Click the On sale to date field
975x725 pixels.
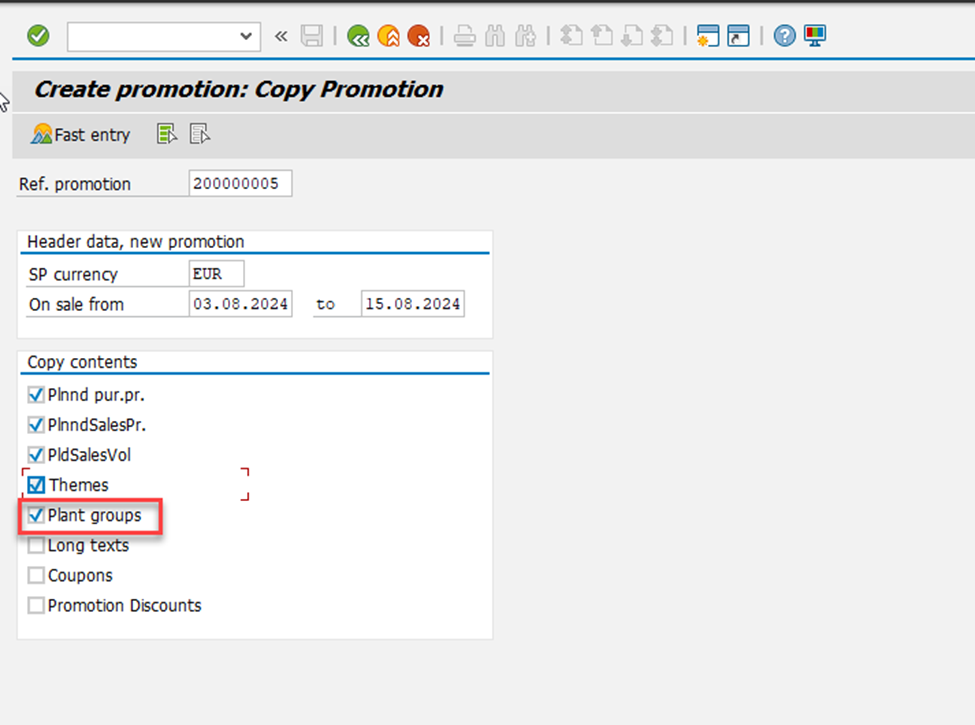pos(413,304)
